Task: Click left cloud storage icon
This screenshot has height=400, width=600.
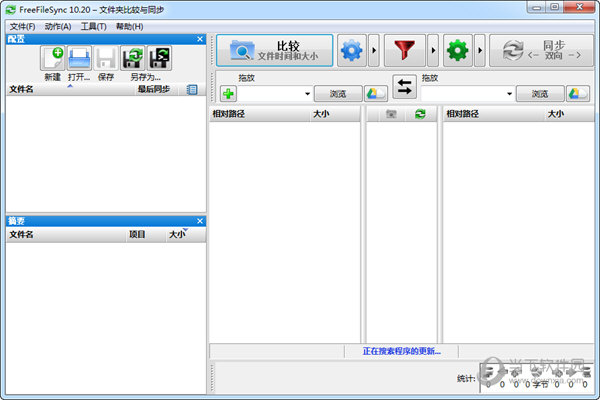Action: [x=376, y=94]
